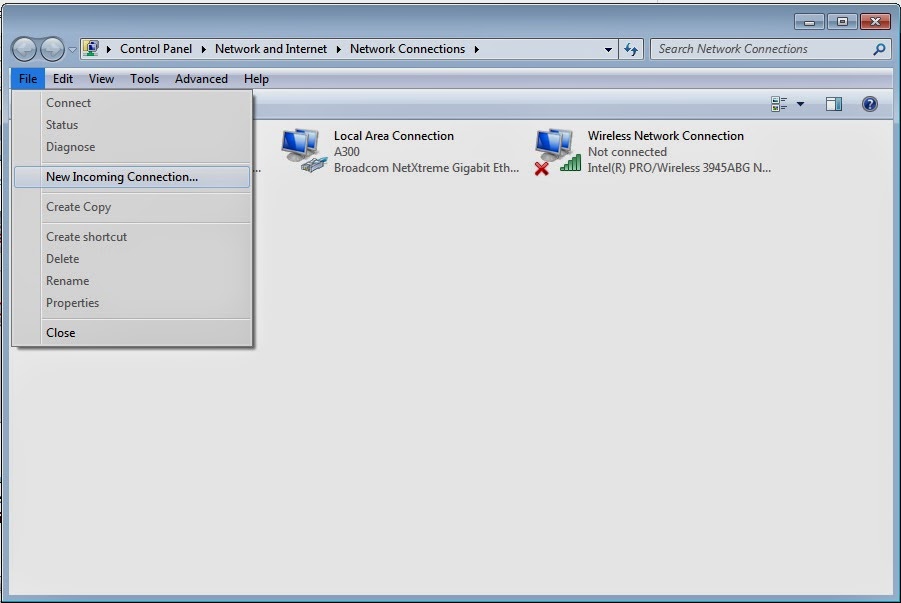Expand arrow after Network Connections breadcrumb

476,49
